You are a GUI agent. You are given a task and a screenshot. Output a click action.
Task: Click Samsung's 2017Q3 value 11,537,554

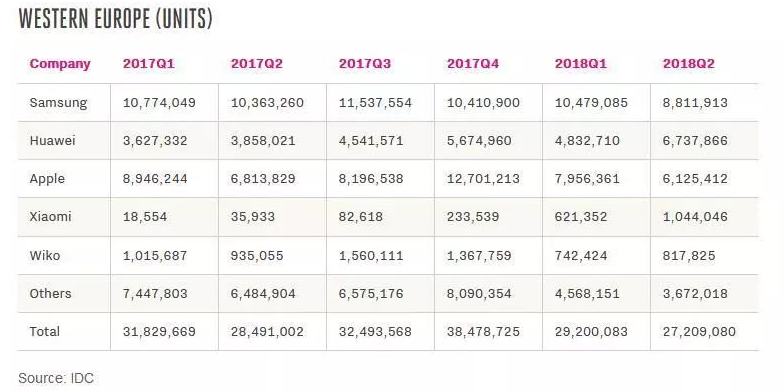tap(376, 103)
